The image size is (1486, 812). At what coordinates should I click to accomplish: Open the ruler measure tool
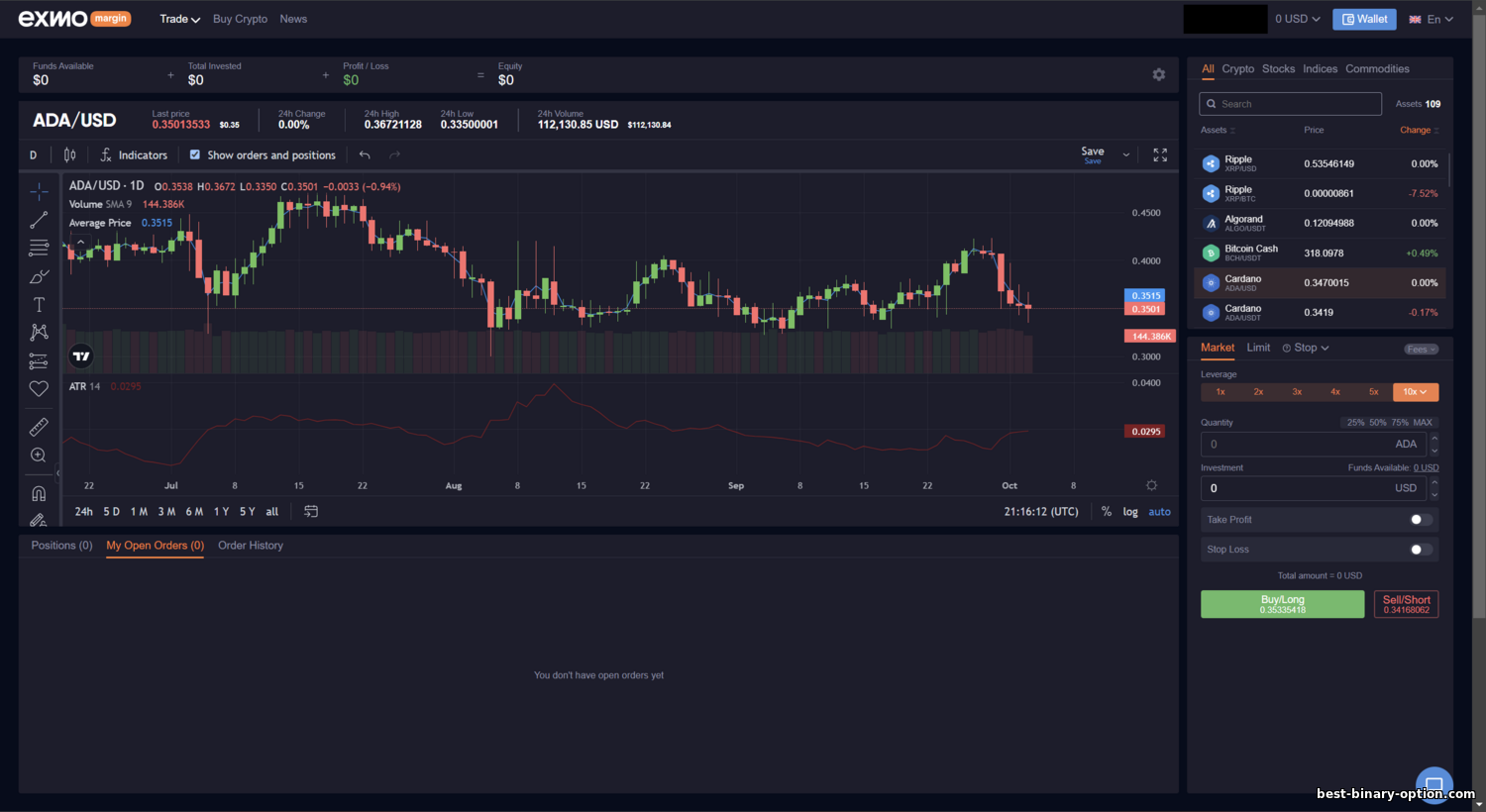(39, 427)
